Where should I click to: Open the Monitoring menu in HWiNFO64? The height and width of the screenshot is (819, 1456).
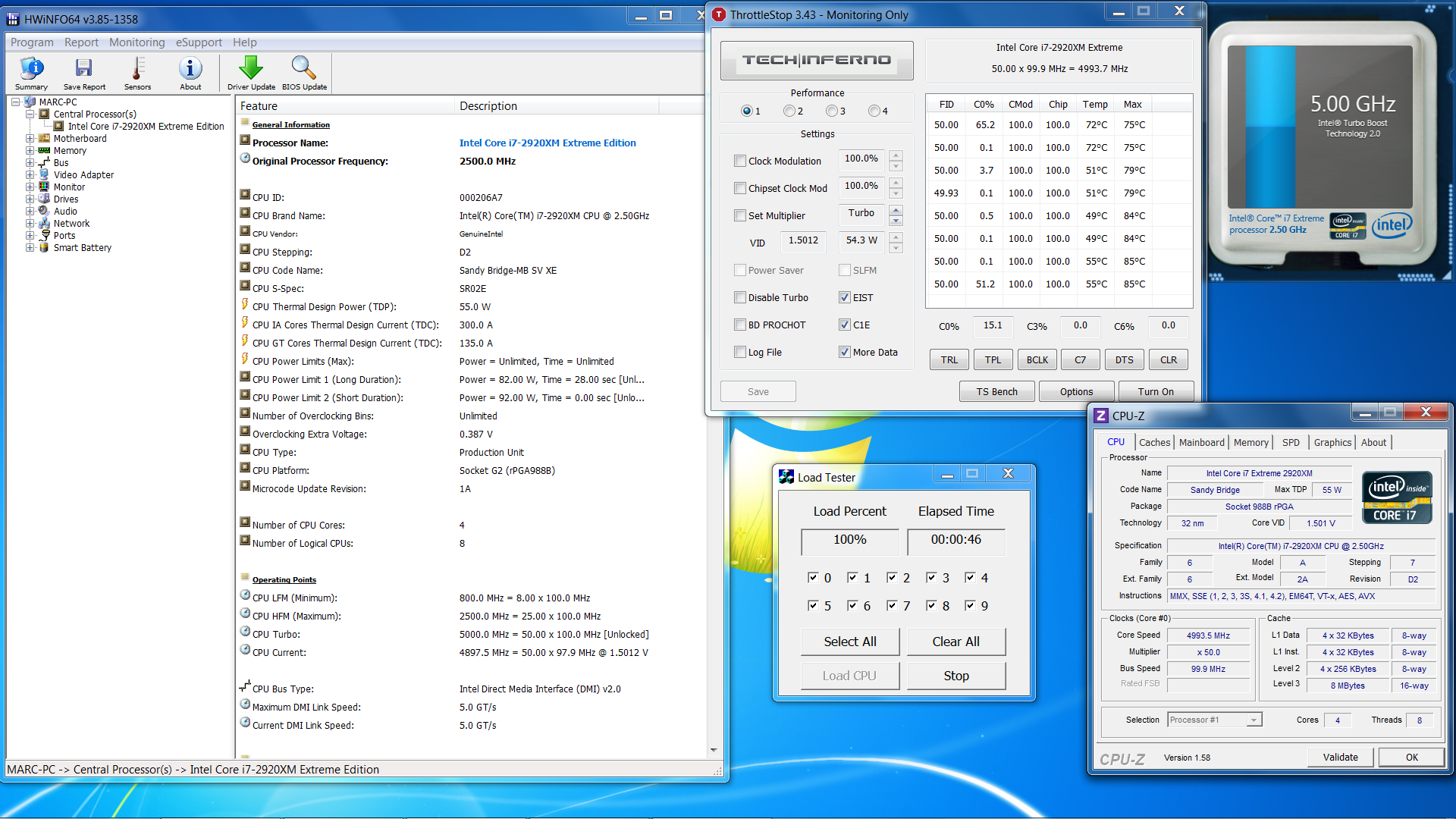pyautogui.click(x=136, y=42)
